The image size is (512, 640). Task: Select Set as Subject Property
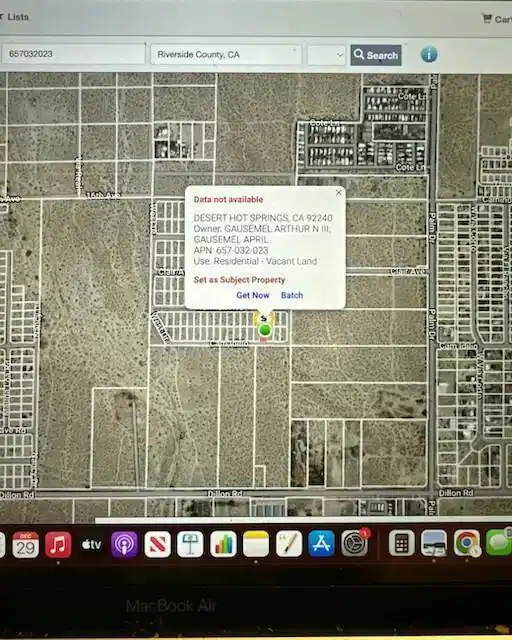[x=239, y=280]
